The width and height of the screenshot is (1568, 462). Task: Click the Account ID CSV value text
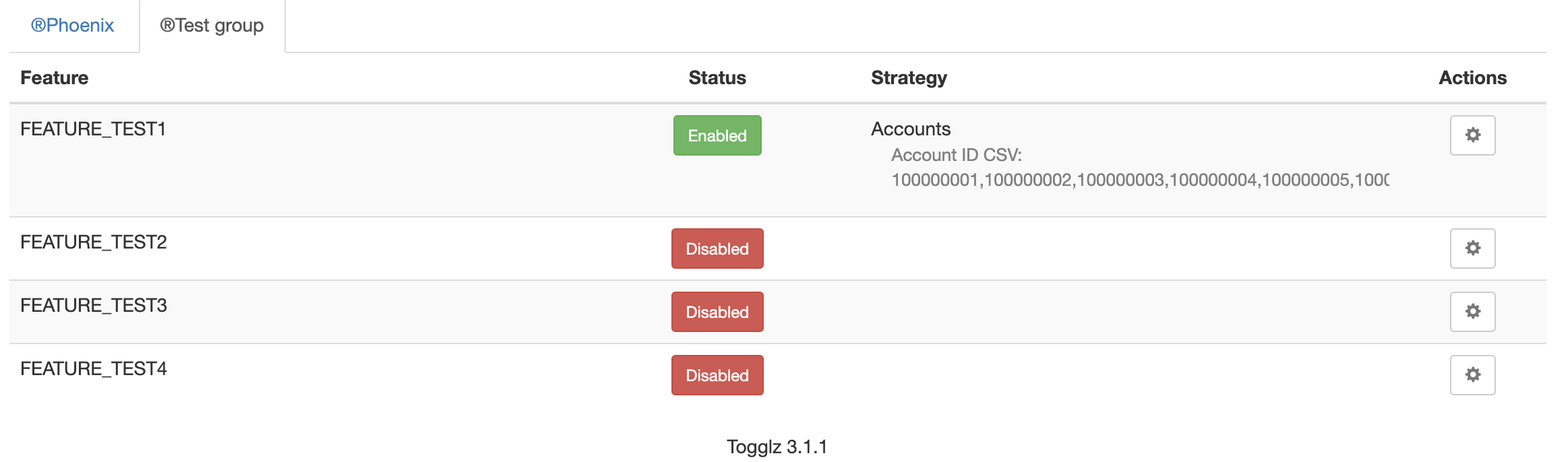point(1079,180)
